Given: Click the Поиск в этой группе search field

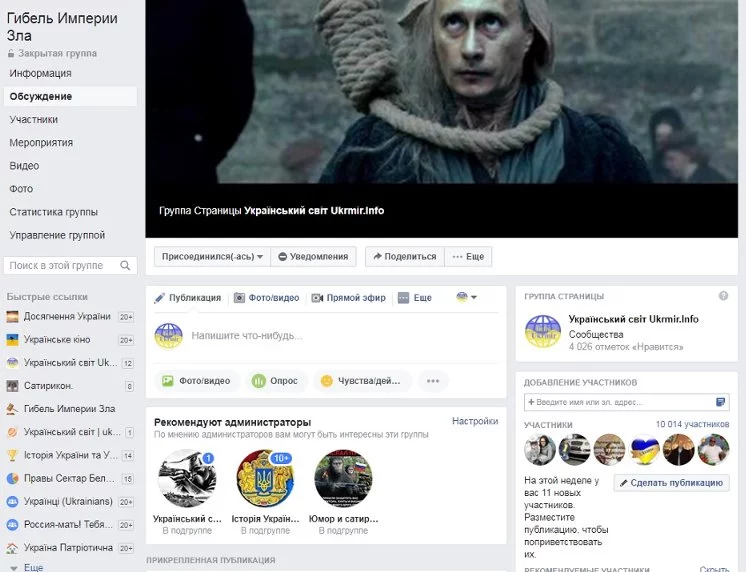Looking at the screenshot, I should point(70,265).
